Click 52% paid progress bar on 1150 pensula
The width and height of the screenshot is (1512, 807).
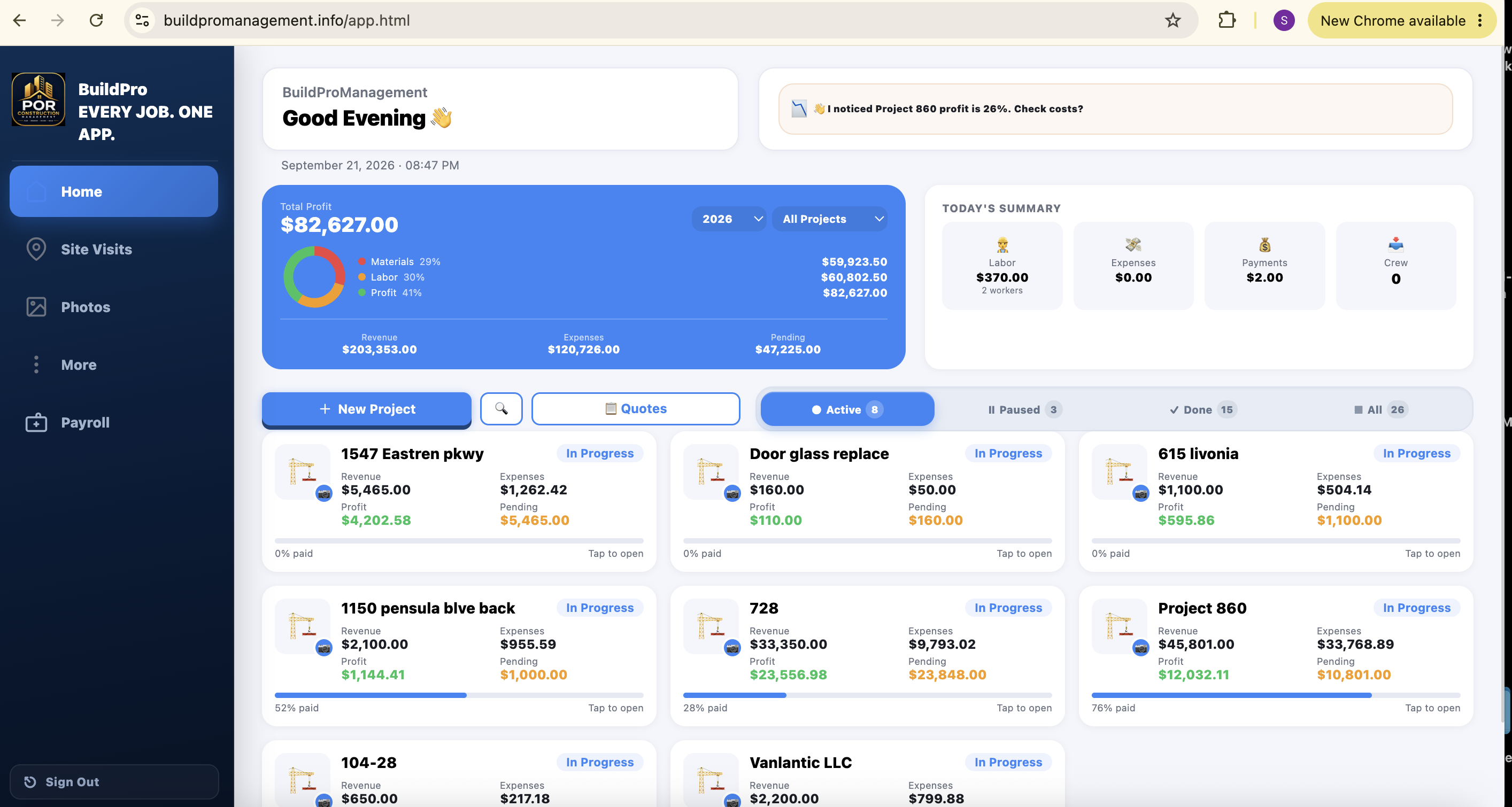458,695
